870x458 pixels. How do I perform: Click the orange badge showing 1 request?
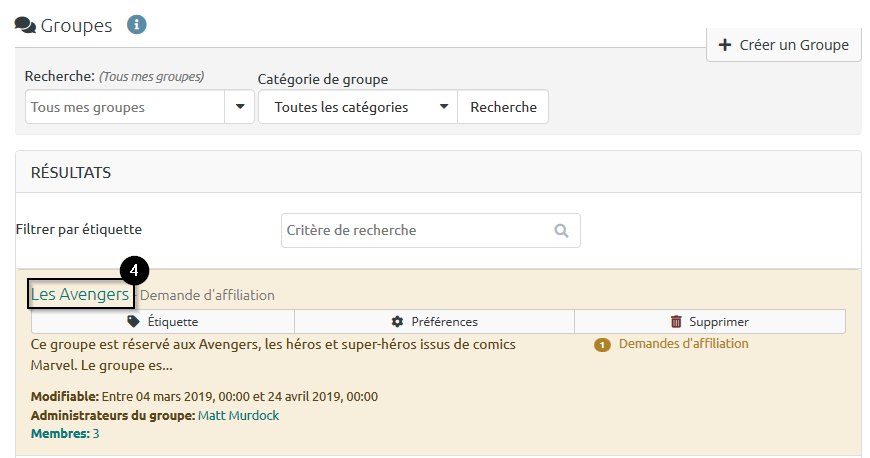coord(602,345)
